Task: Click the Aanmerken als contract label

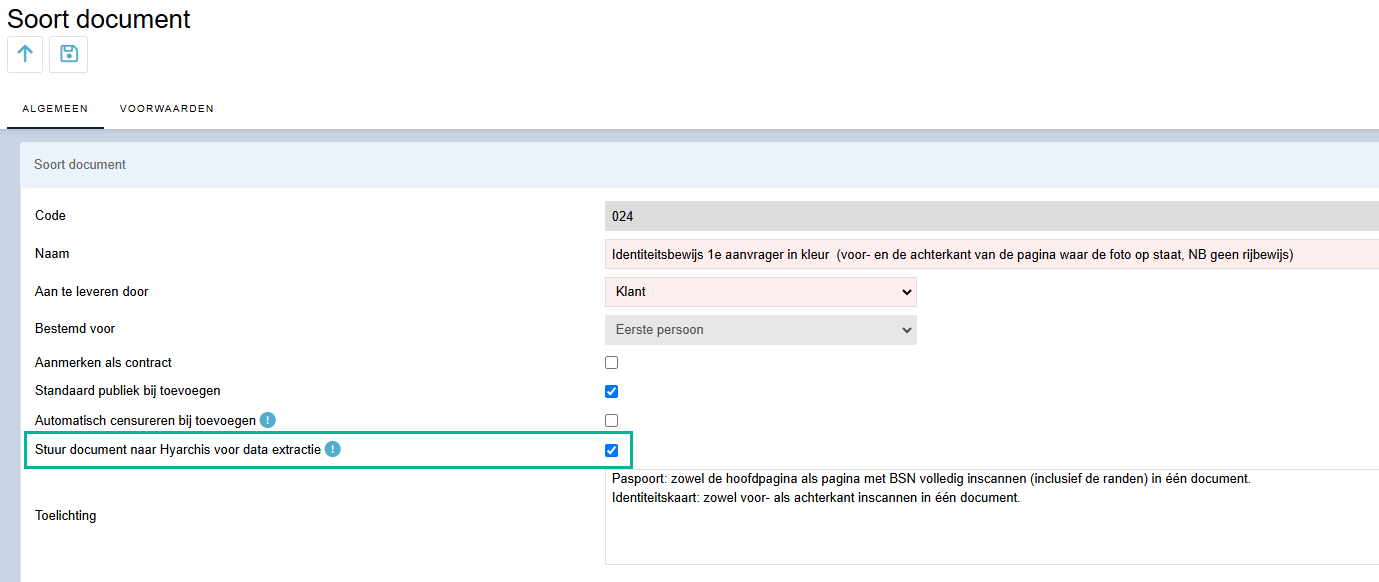Action: pyautogui.click(x=104, y=363)
